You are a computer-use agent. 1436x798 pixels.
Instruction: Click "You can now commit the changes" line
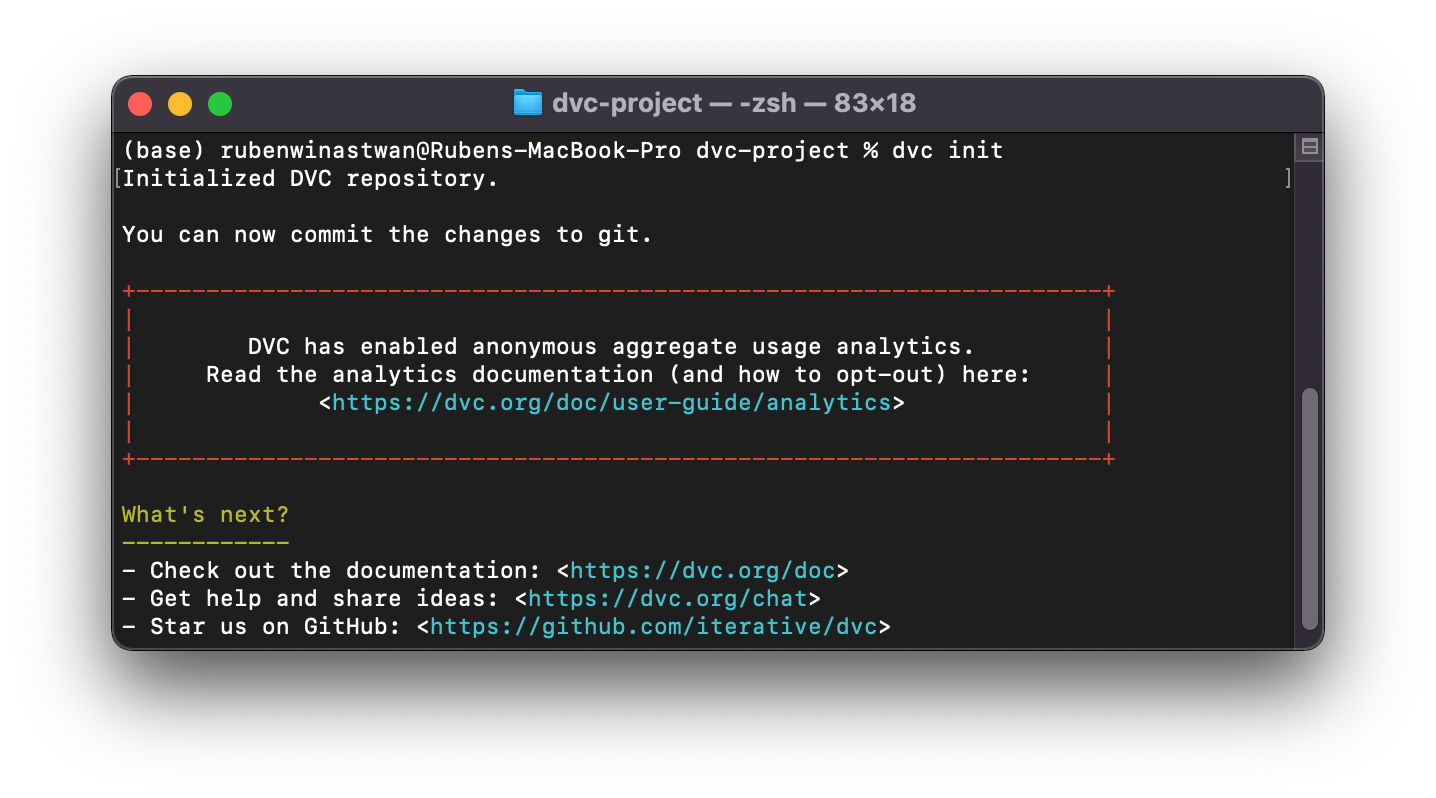tap(387, 235)
